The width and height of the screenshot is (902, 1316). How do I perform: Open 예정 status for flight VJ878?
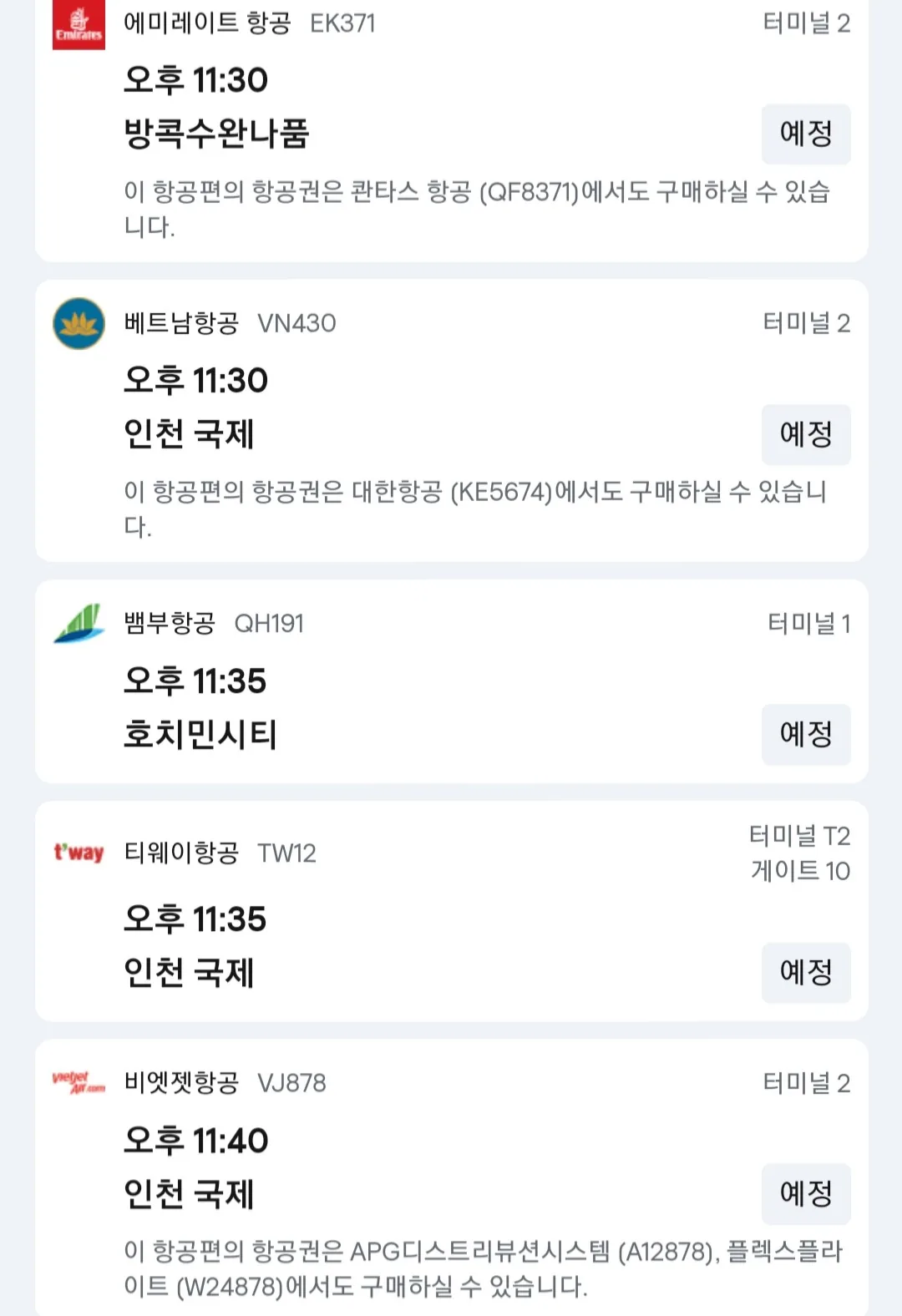pyautogui.click(x=806, y=1193)
